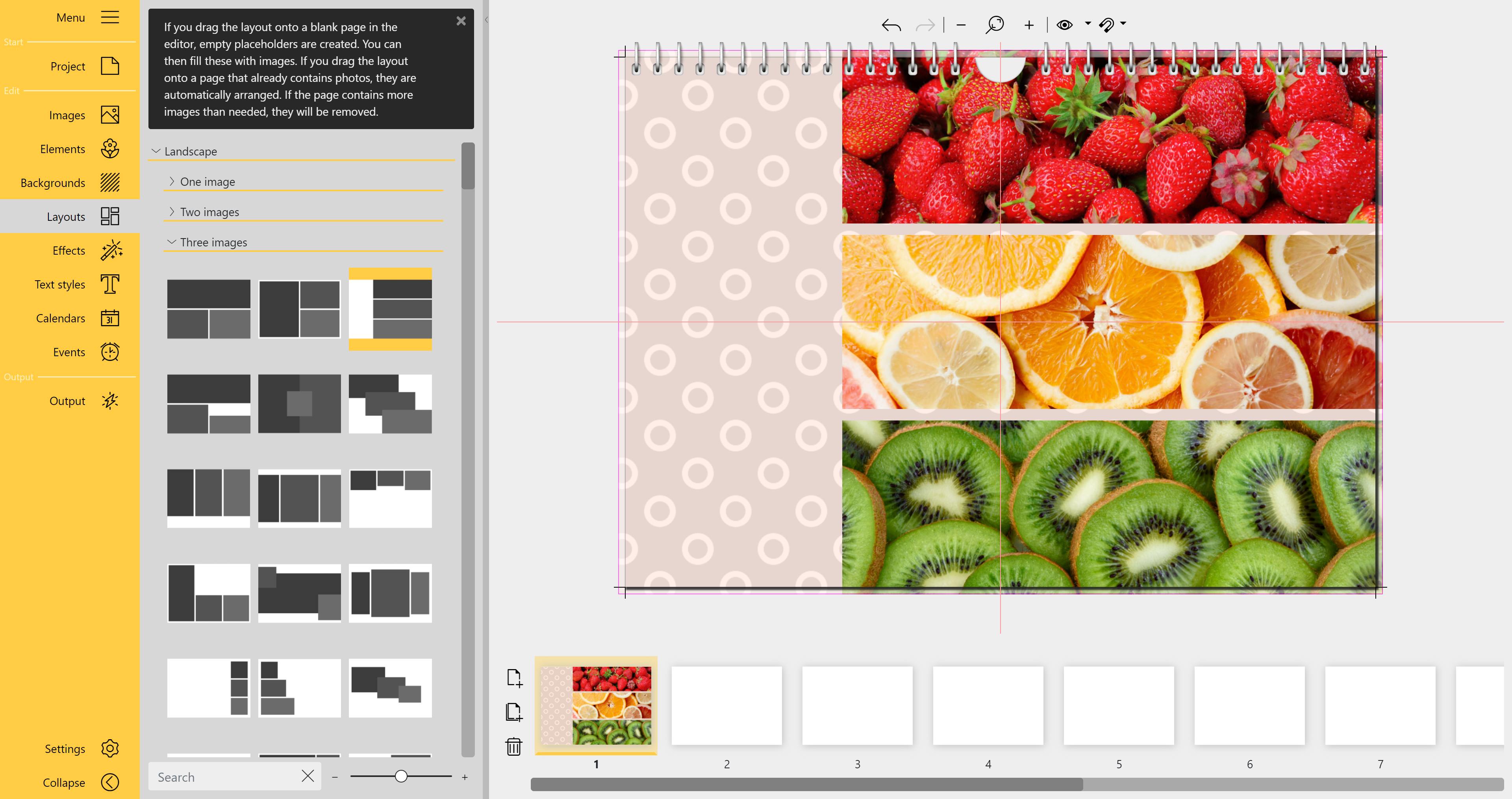This screenshot has height=799, width=1512.
Task: Click the Project tab
Action: point(71,65)
